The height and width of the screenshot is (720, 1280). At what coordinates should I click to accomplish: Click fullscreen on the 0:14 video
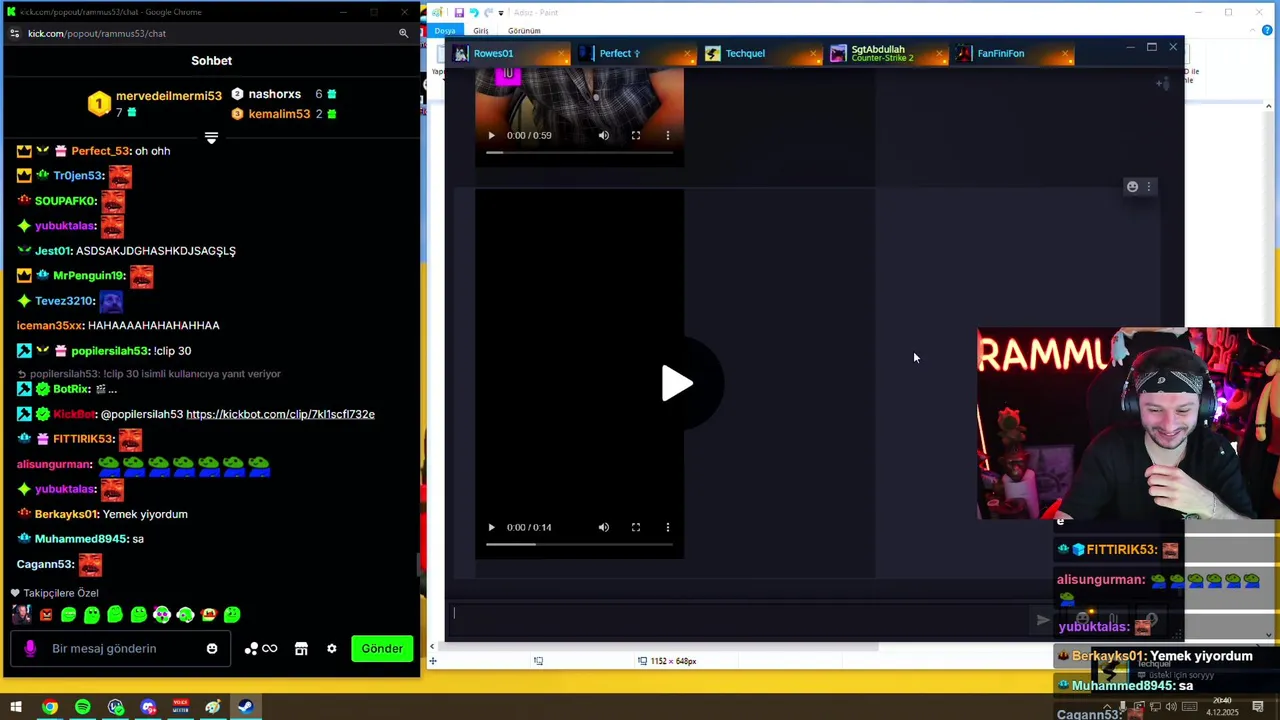[636, 527]
